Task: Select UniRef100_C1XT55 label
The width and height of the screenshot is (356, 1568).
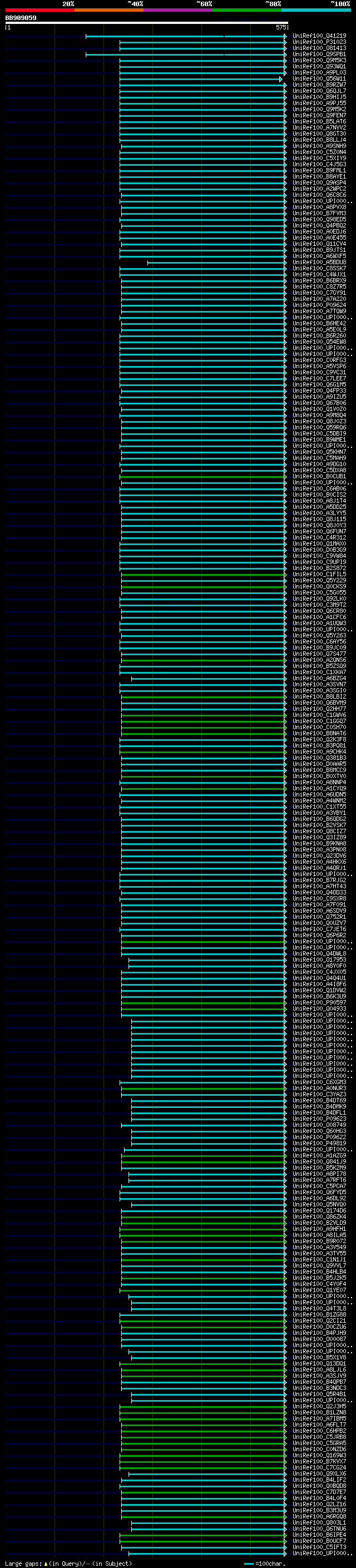Action: pyautogui.click(x=319, y=807)
